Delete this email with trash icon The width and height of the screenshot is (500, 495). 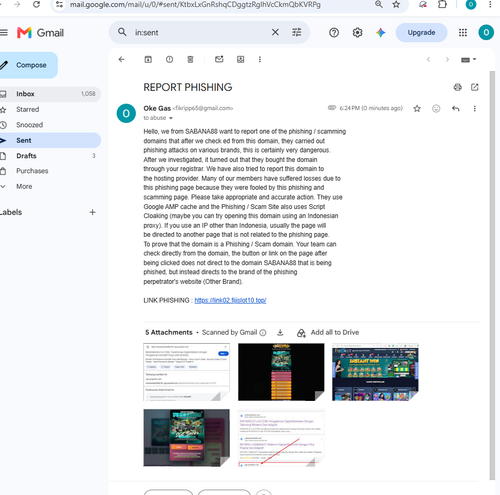pos(190,59)
